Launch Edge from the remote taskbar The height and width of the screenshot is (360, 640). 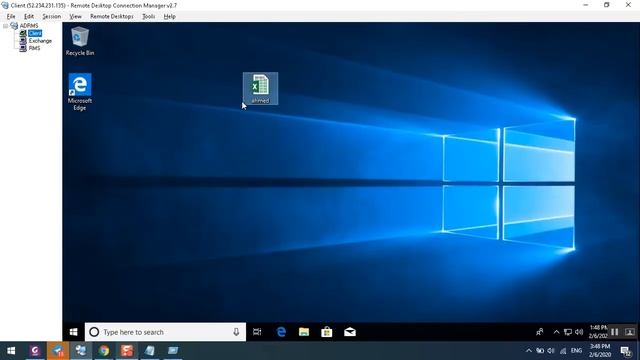click(x=281, y=332)
